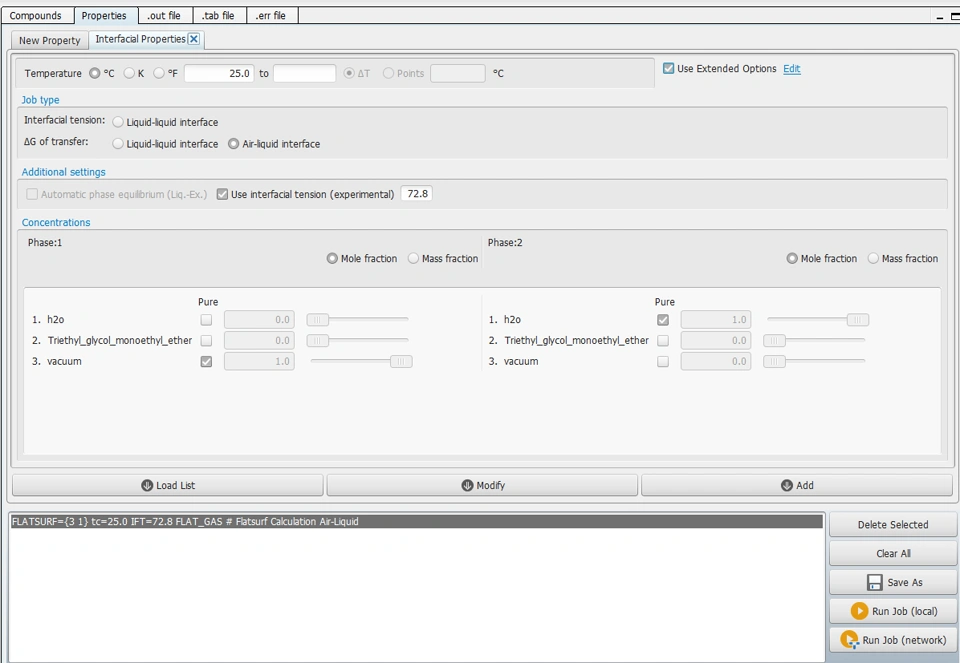Check Pure for h2o in Phase 1
Screen dimensions: 960x663
pos(206,320)
